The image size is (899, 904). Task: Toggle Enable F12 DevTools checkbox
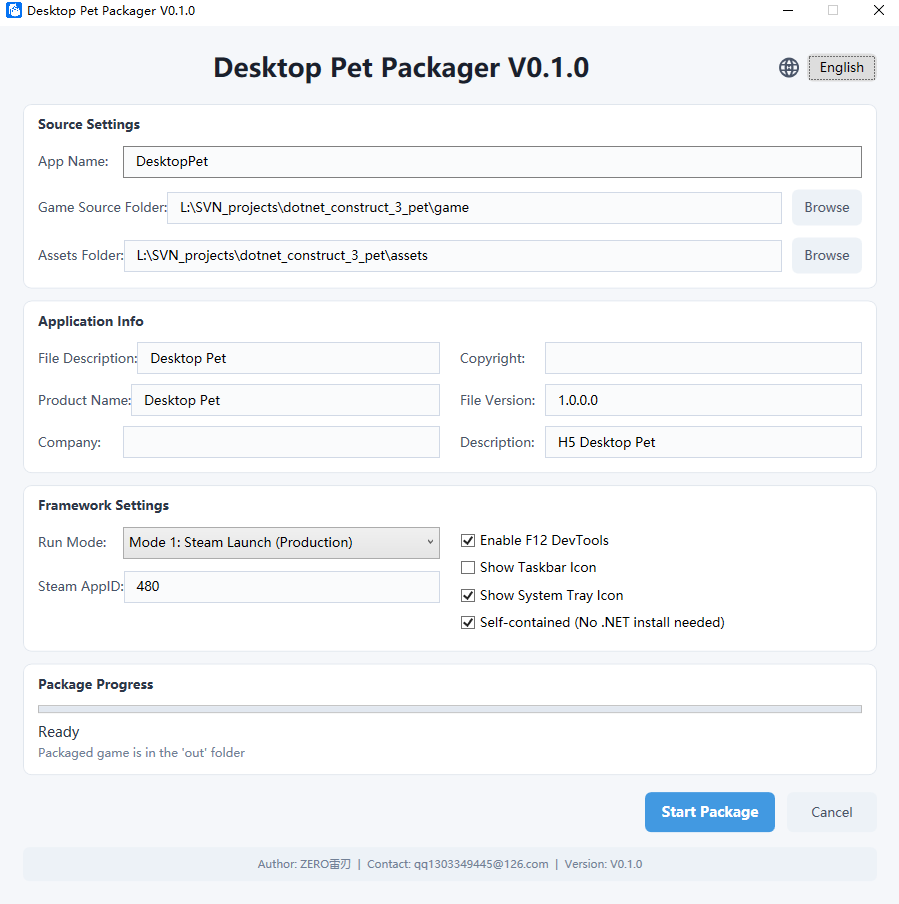coord(468,541)
